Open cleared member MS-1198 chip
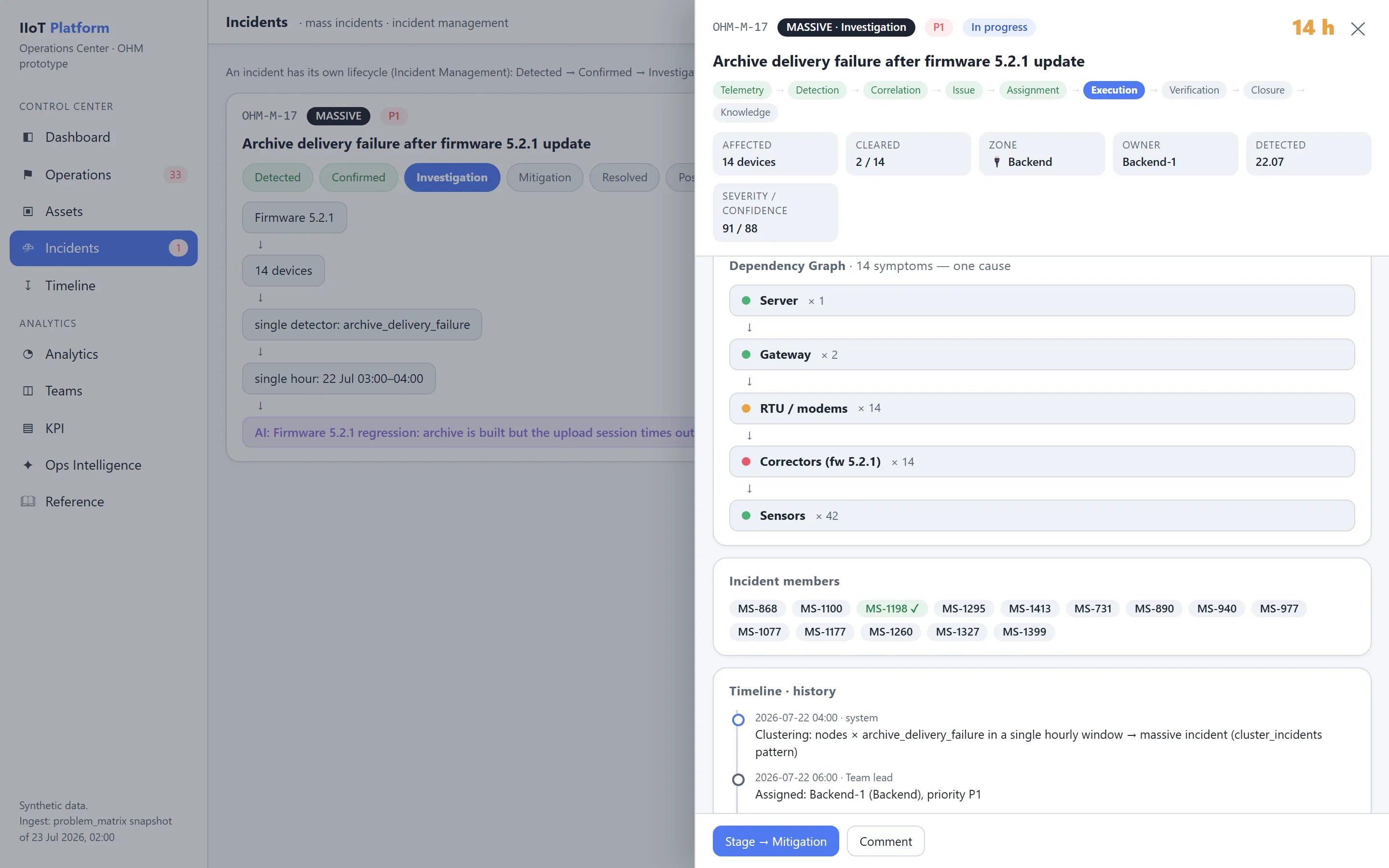Screen dimensions: 1389x868 [891, 609]
